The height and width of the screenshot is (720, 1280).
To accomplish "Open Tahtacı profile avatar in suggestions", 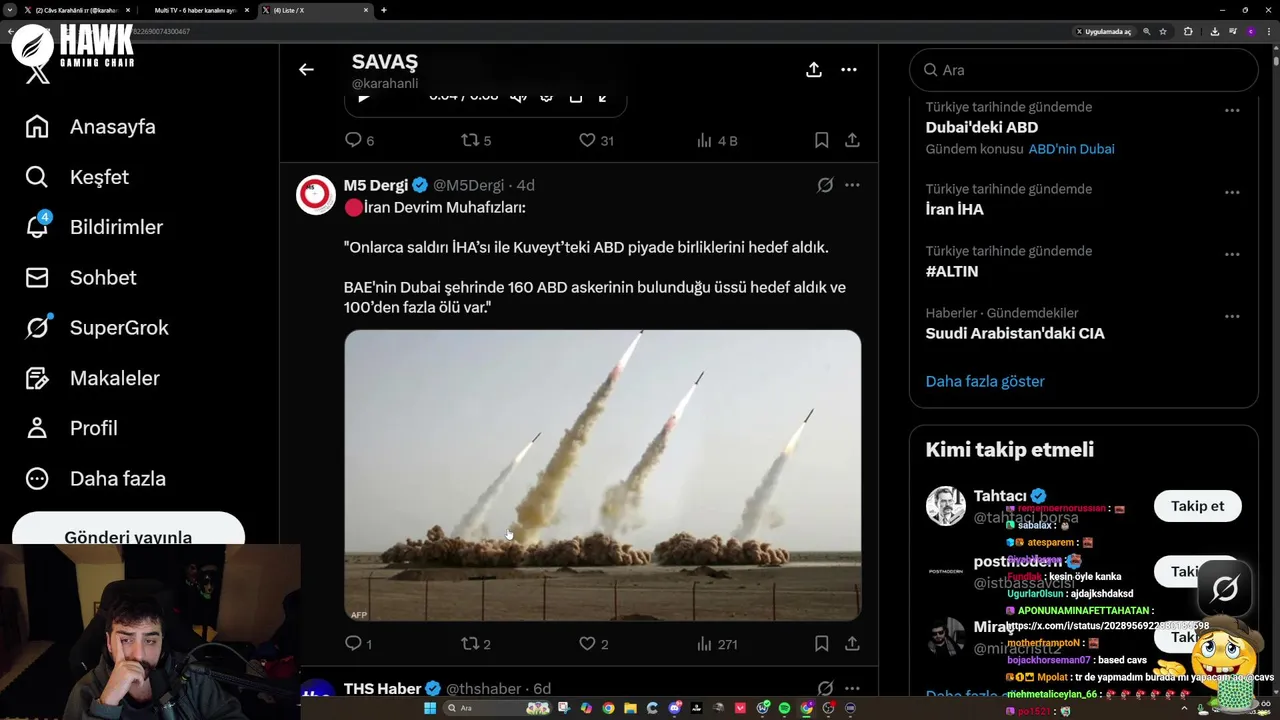I will point(945,506).
